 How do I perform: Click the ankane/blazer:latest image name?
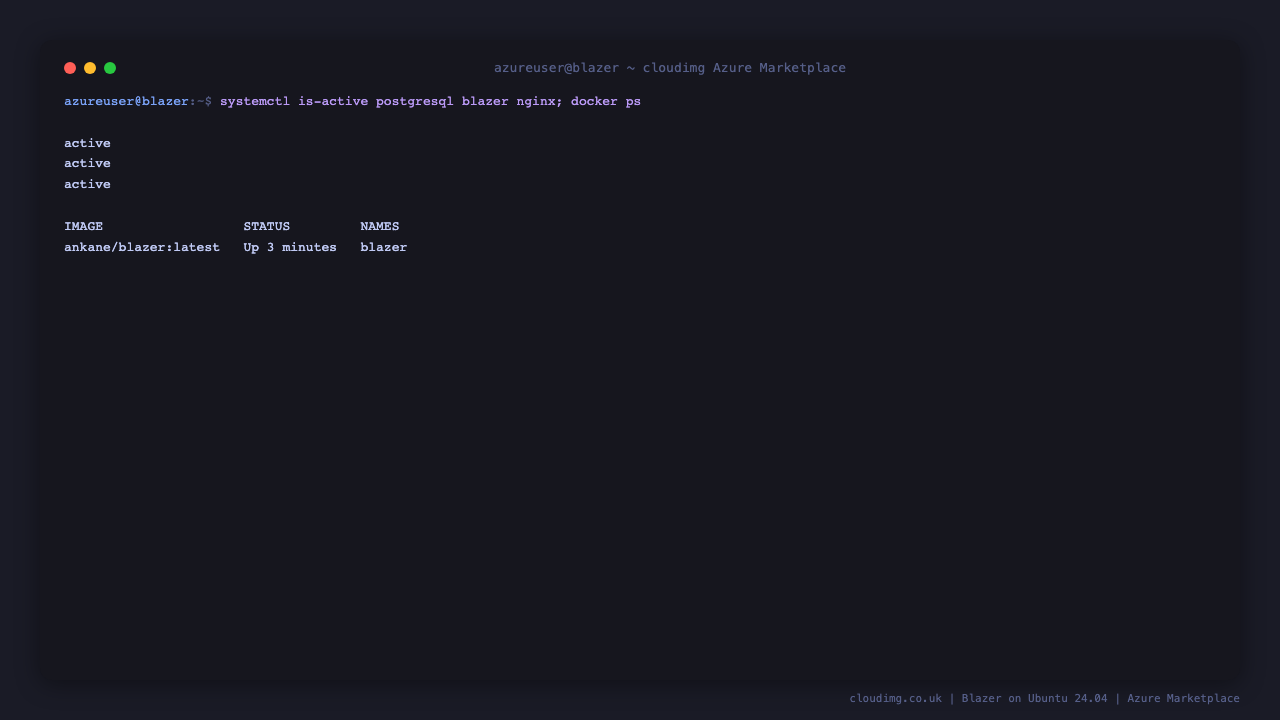pos(142,247)
